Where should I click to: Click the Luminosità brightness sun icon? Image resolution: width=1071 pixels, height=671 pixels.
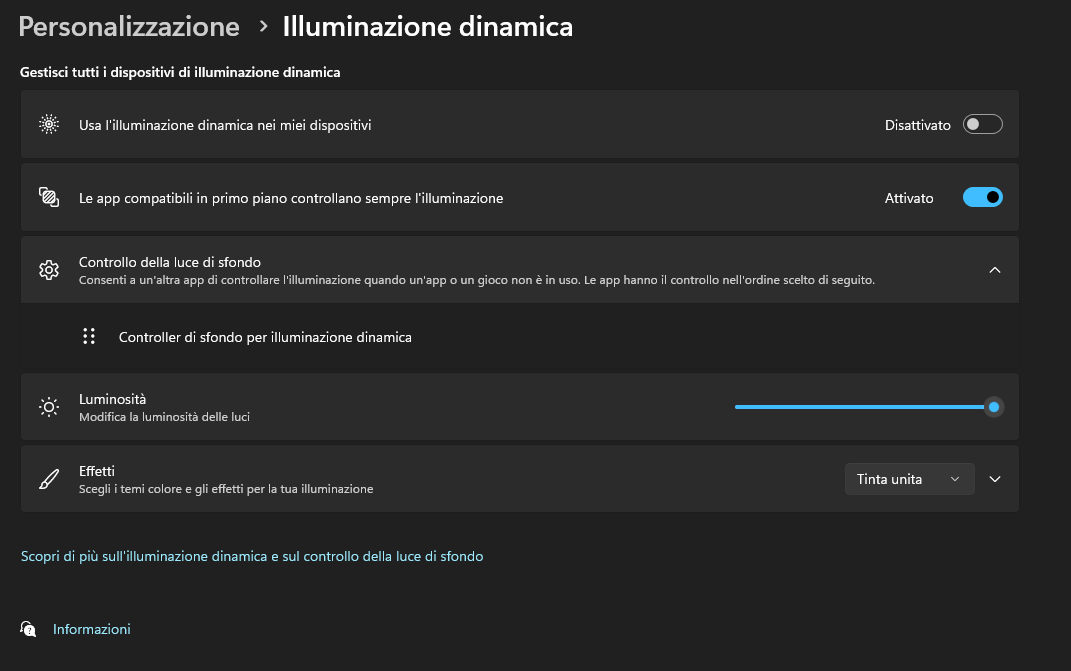(x=49, y=407)
